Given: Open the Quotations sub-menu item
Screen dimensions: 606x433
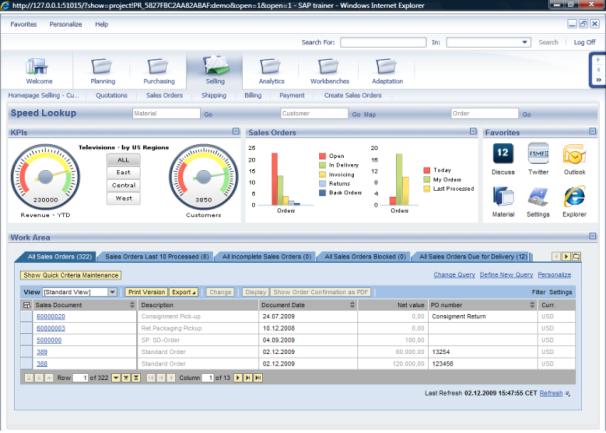Looking at the screenshot, I should 111,95.
